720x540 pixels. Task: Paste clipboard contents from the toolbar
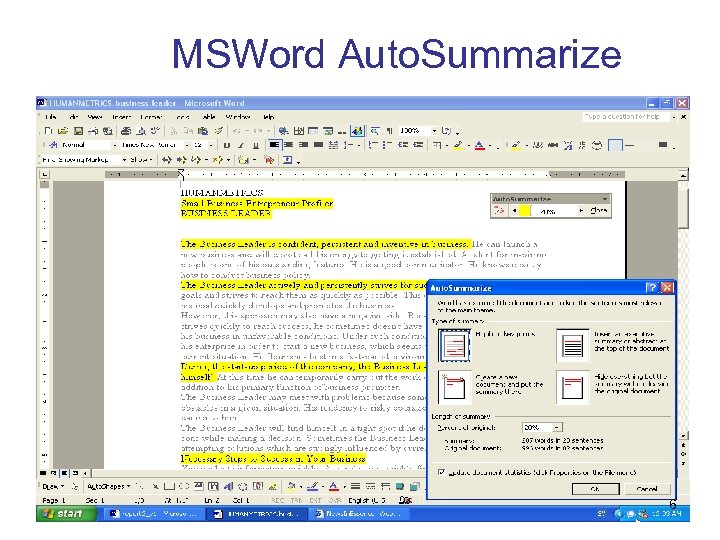tap(203, 131)
